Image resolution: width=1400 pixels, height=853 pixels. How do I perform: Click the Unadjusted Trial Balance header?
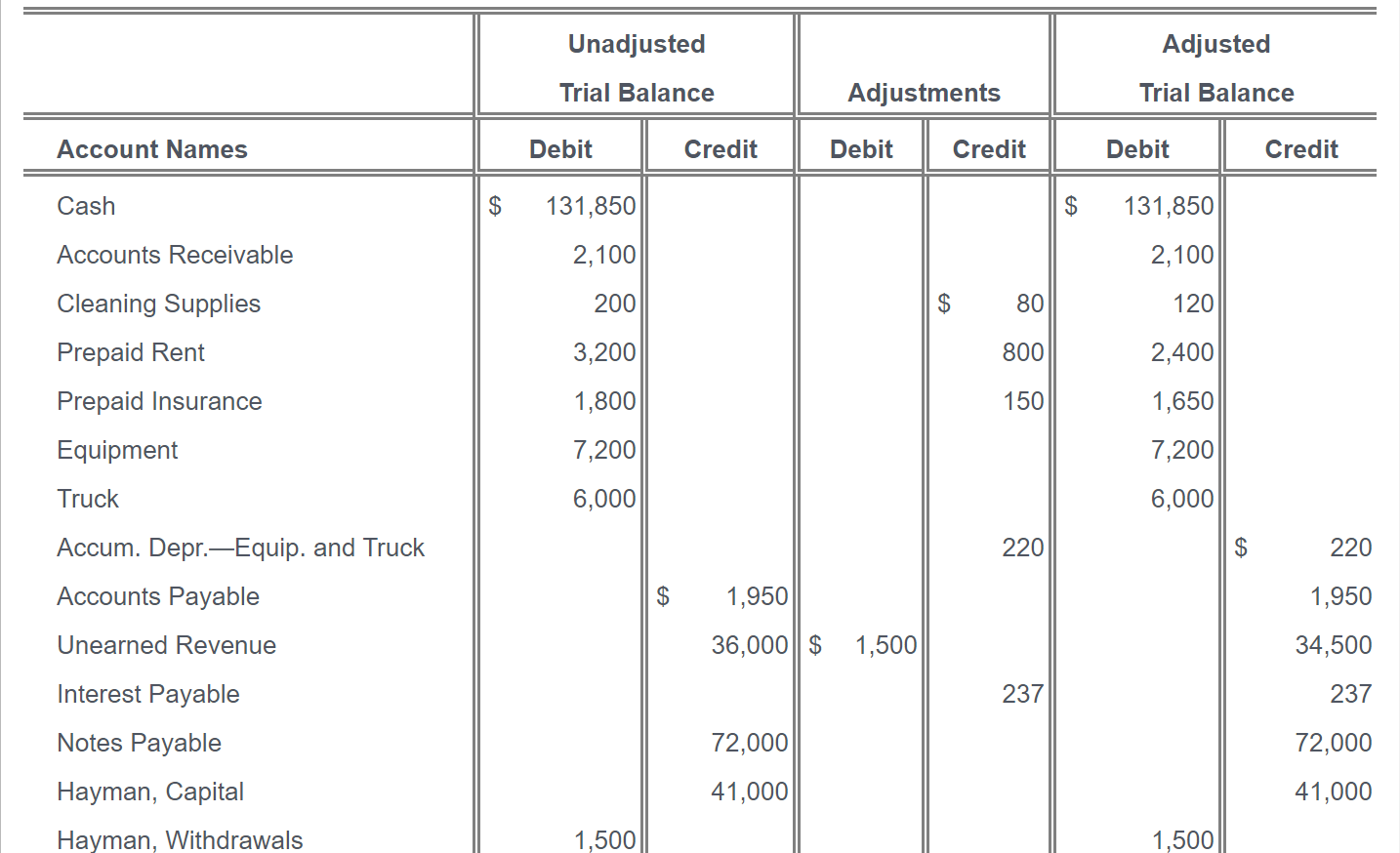coord(637,68)
